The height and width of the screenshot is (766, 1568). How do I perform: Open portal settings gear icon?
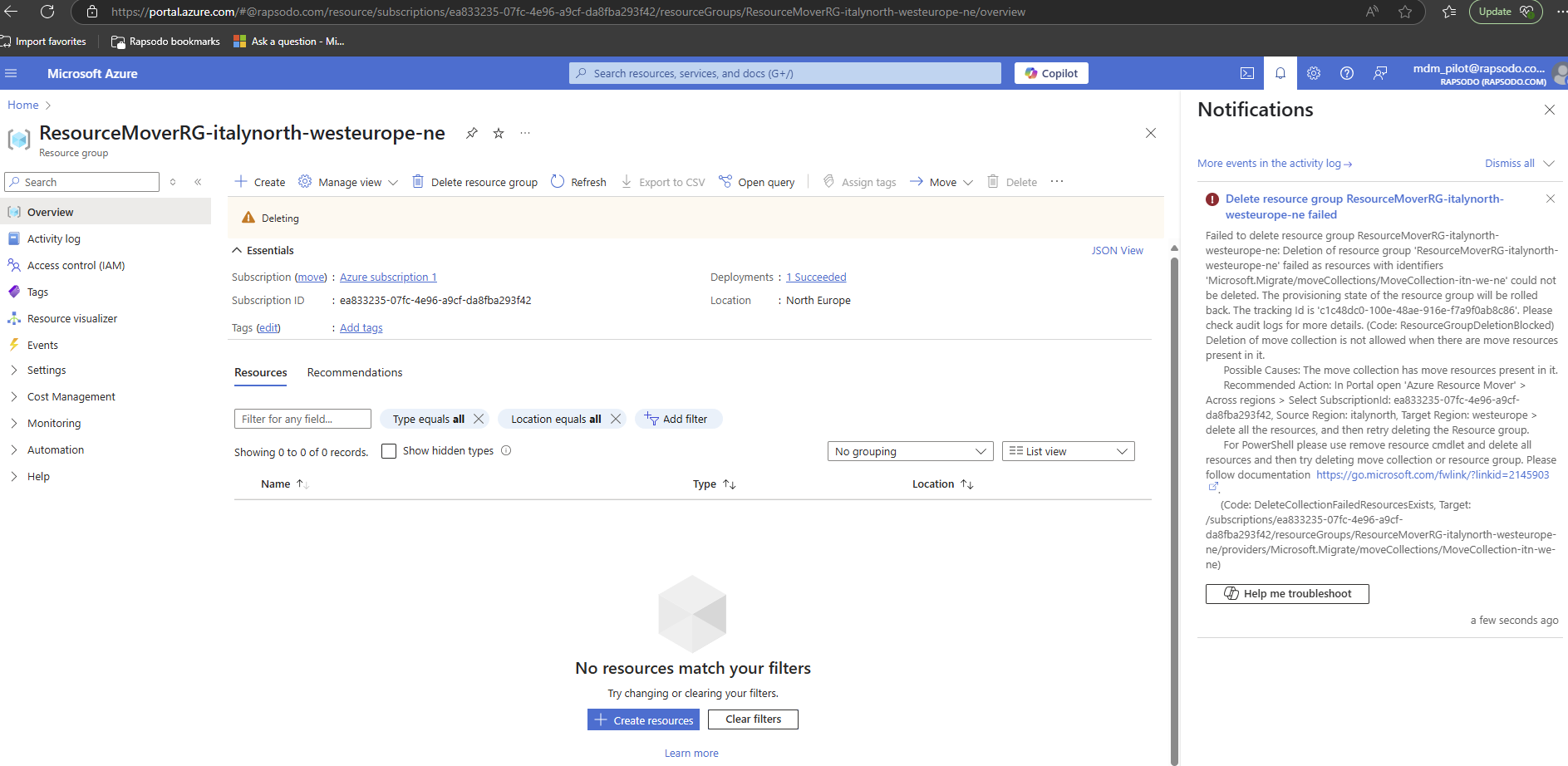[x=1314, y=73]
